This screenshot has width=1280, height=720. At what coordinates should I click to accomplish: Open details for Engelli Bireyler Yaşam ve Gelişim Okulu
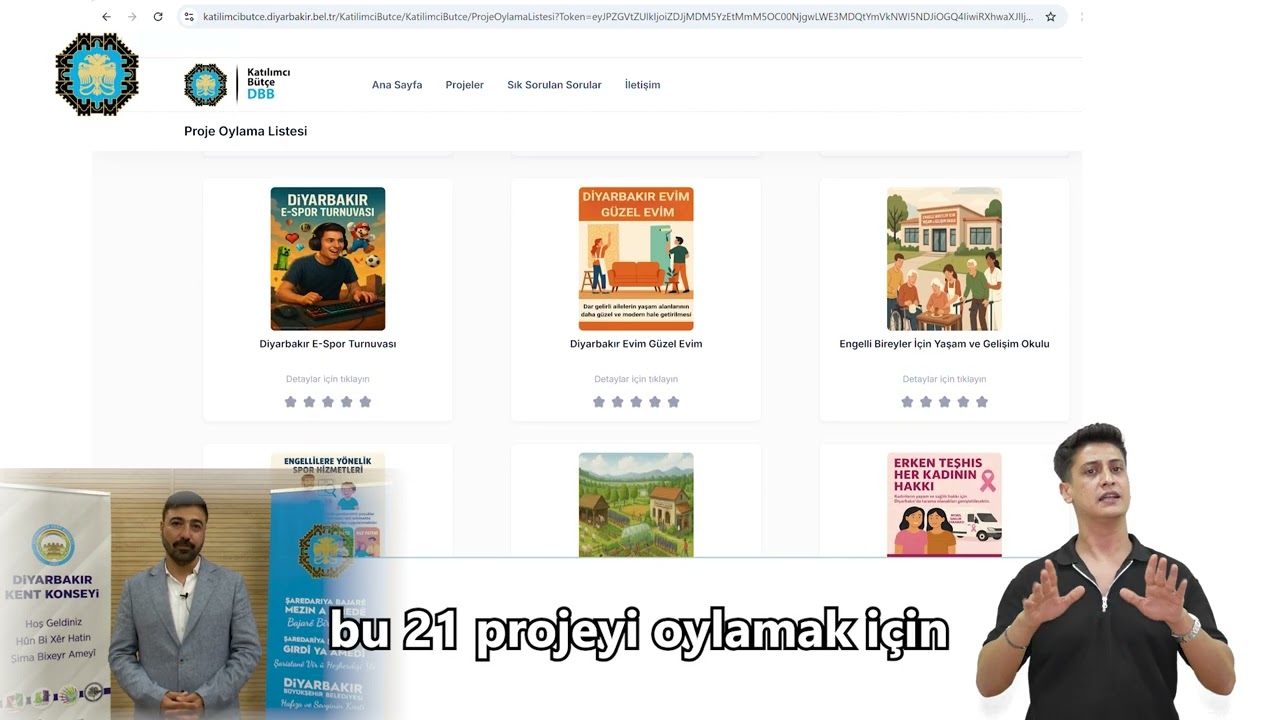pos(943,378)
